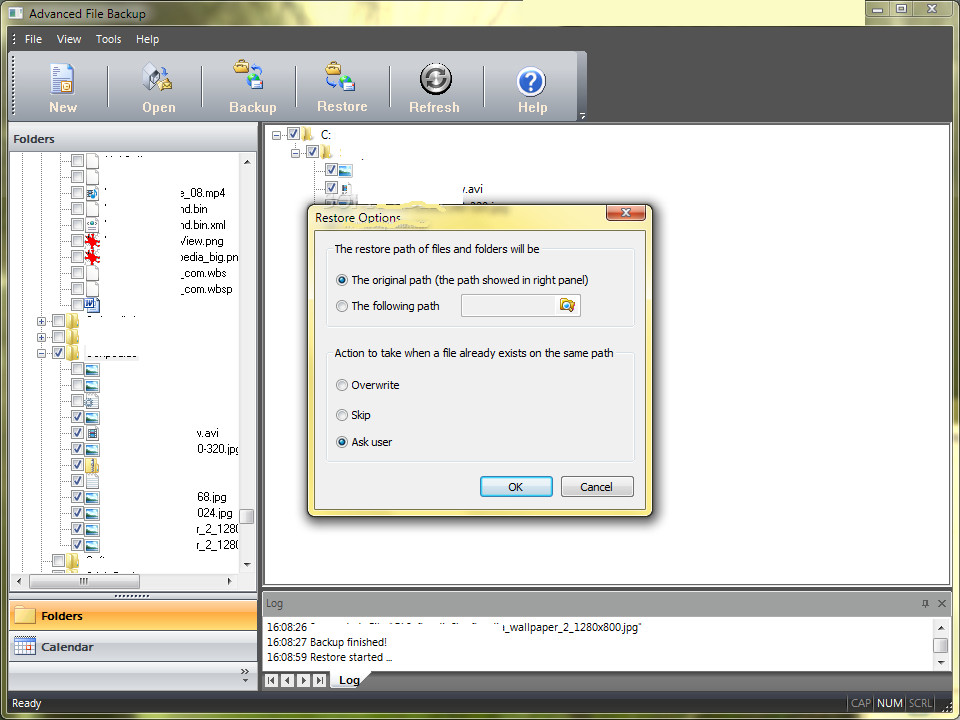Choose the Skip radio option
960x720 pixels.
click(342, 415)
